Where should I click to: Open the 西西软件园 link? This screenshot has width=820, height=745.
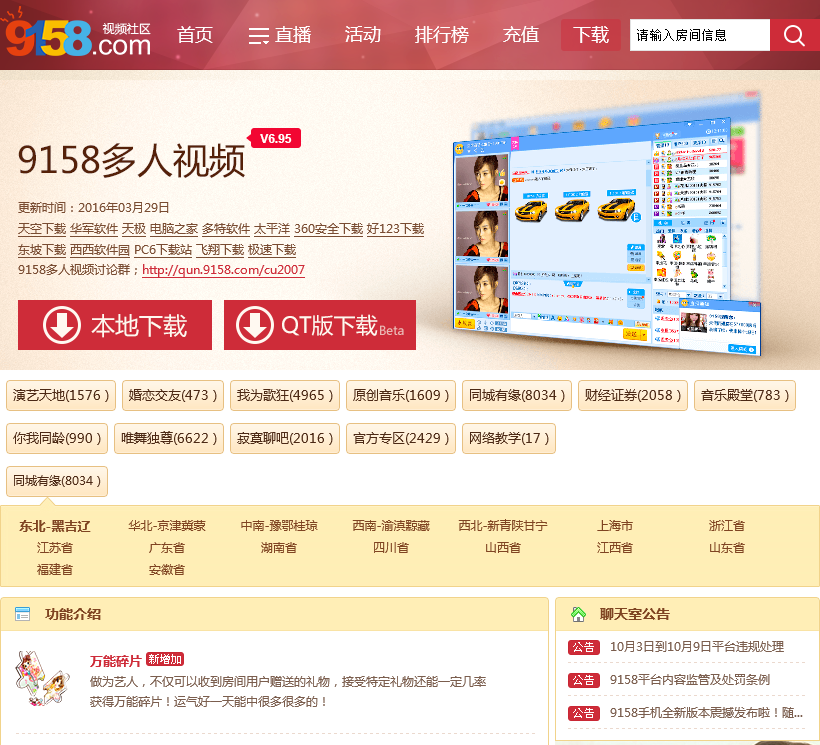coord(100,250)
